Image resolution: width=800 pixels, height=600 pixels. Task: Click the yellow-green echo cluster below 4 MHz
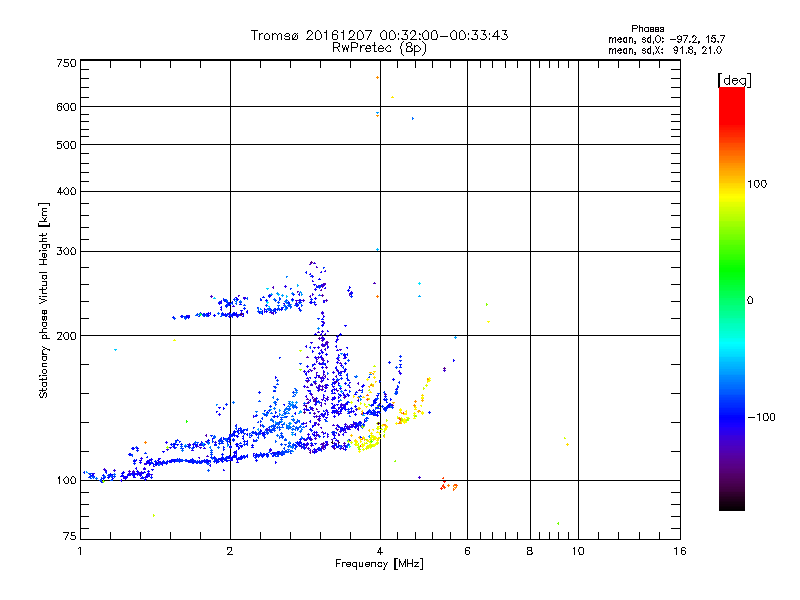click(x=367, y=440)
